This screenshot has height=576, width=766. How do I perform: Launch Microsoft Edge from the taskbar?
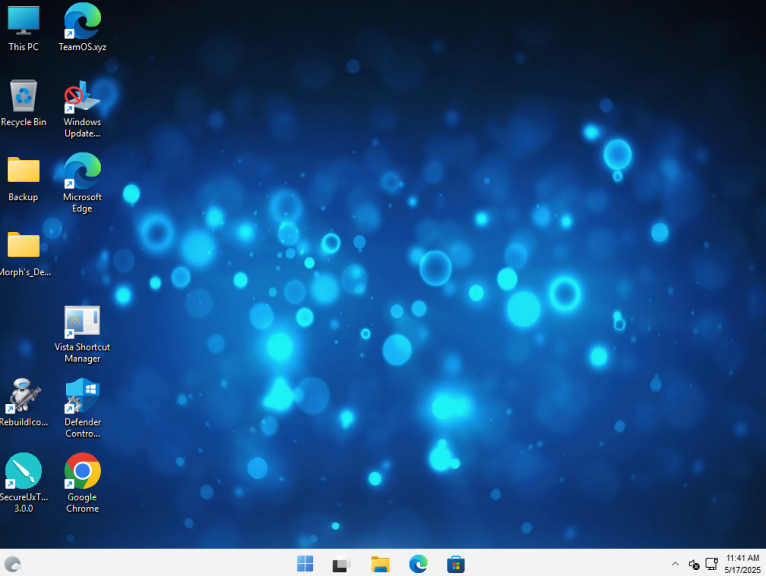[x=418, y=564]
